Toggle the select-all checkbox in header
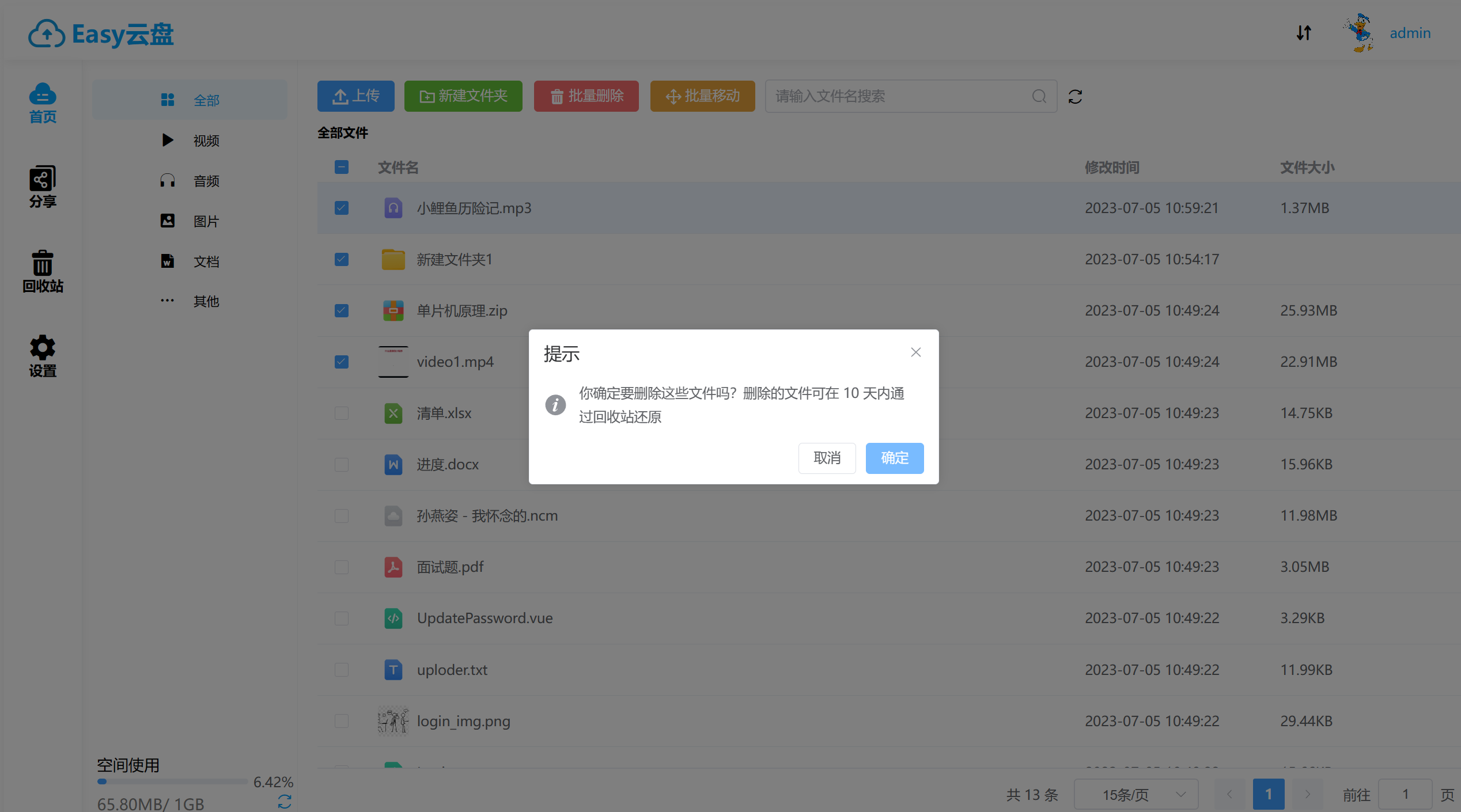Viewport: 1461px width, 812px height. pos(341,167)
